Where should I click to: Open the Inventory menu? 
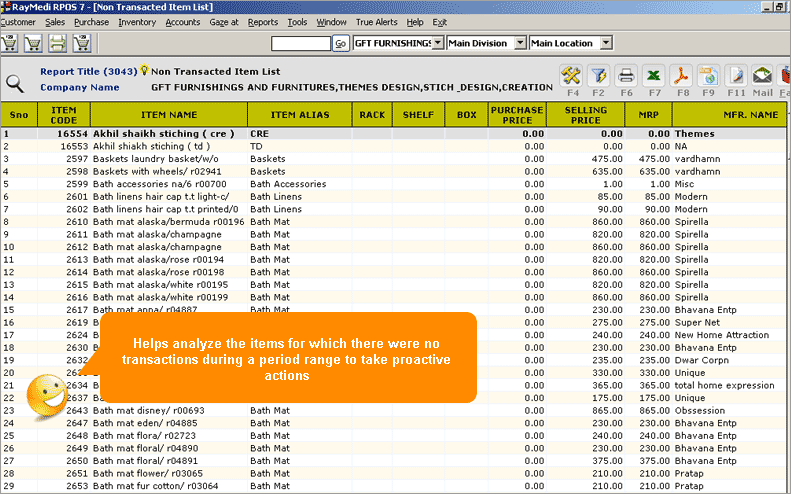137,22
